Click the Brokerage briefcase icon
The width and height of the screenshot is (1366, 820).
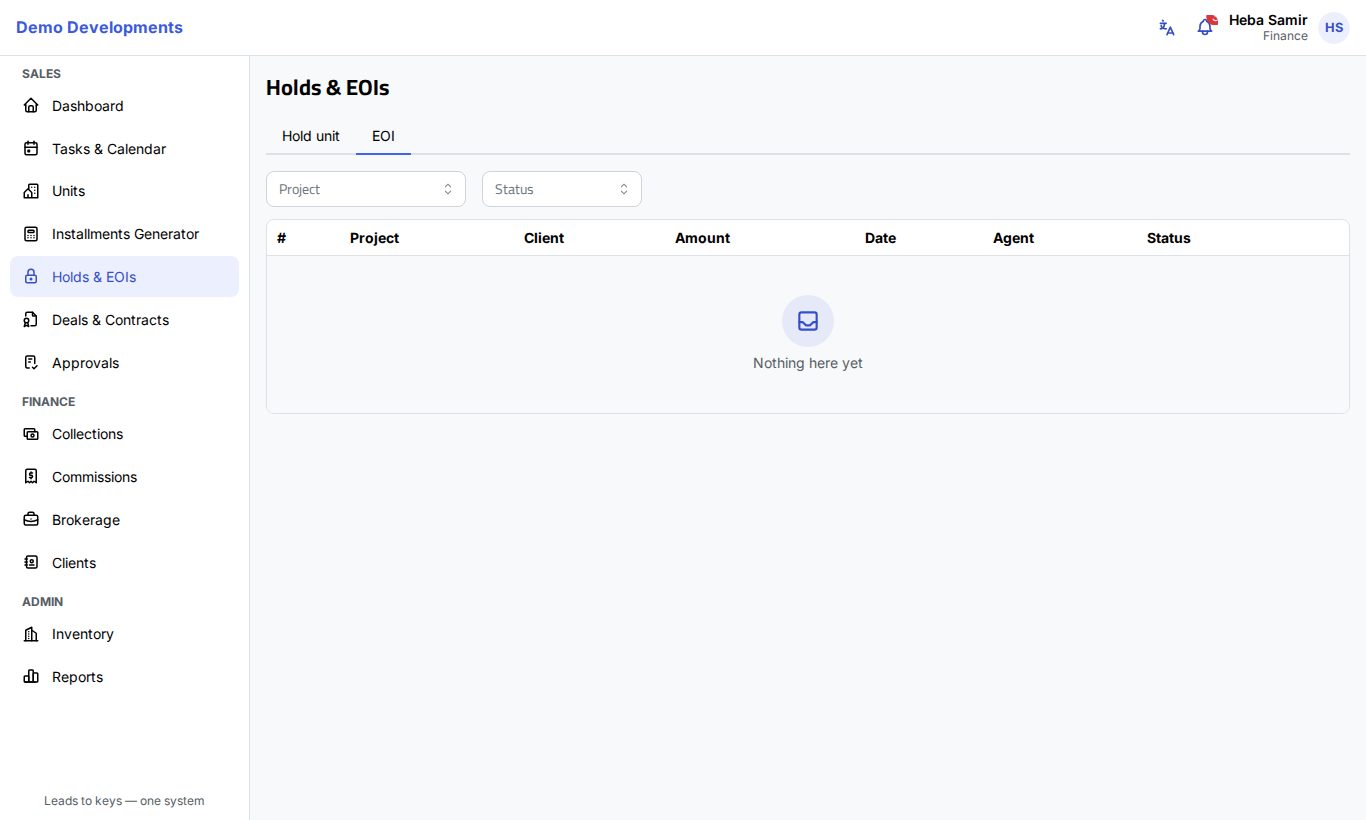31,520
